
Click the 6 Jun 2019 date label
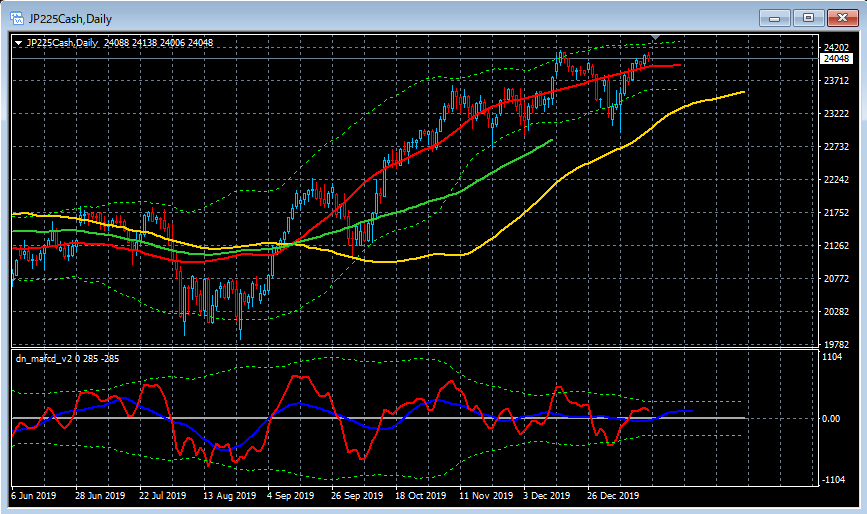pyautogui.click(x=34, y=496)
